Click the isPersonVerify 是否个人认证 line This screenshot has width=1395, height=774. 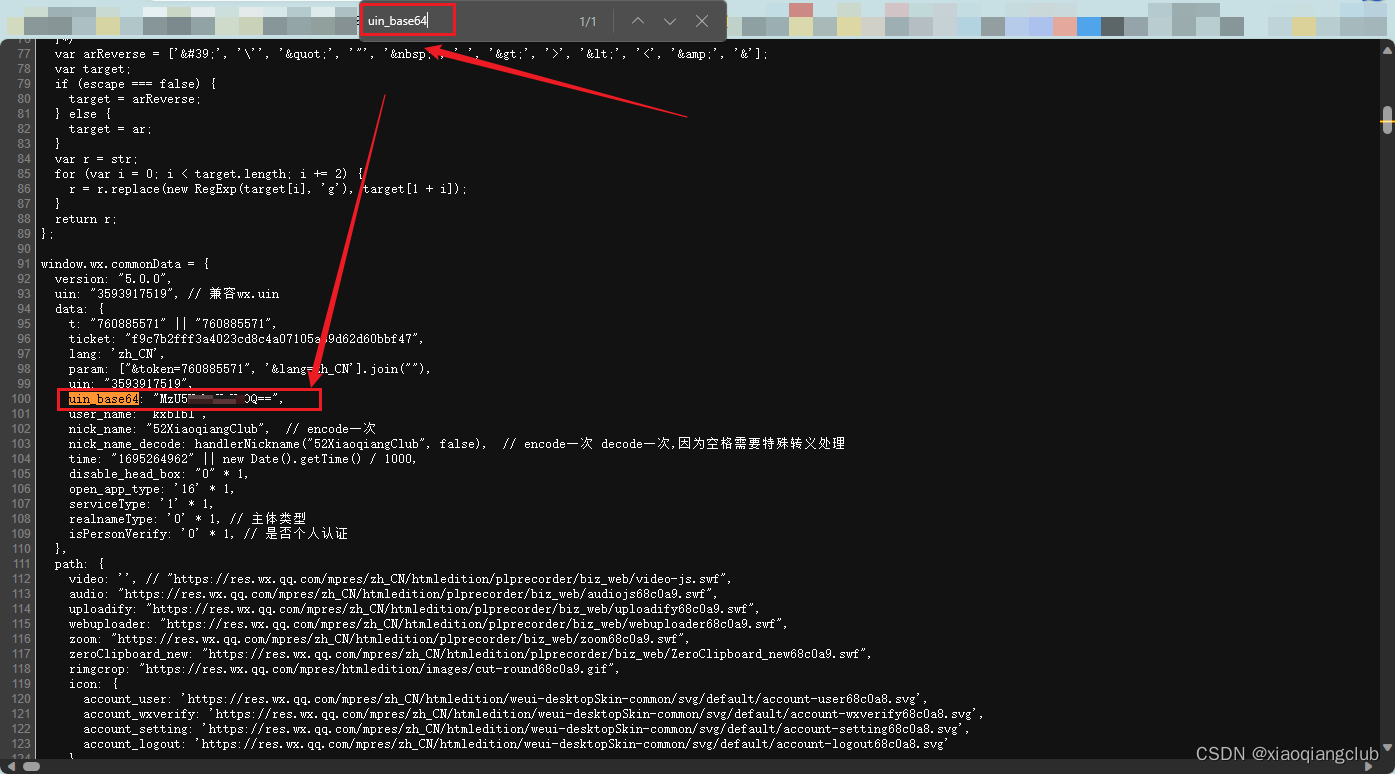tap(208, 534)
